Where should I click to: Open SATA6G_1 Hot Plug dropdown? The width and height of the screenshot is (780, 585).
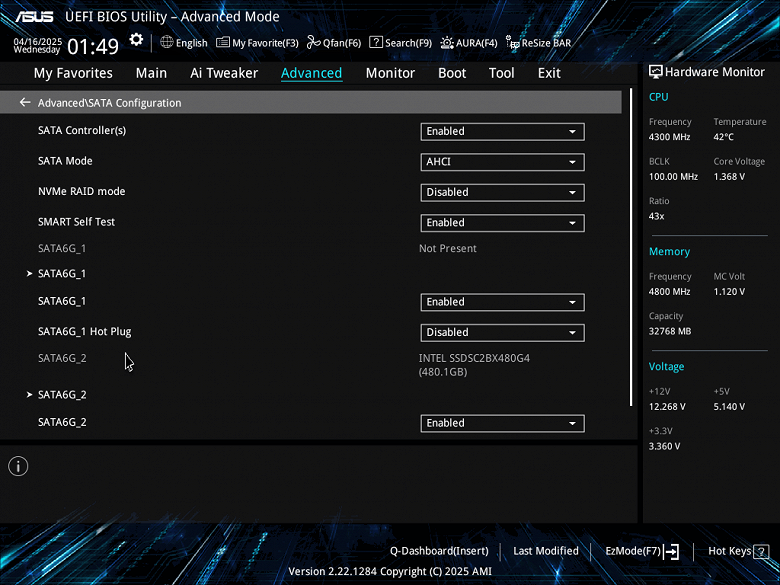[x=502, y=332]
